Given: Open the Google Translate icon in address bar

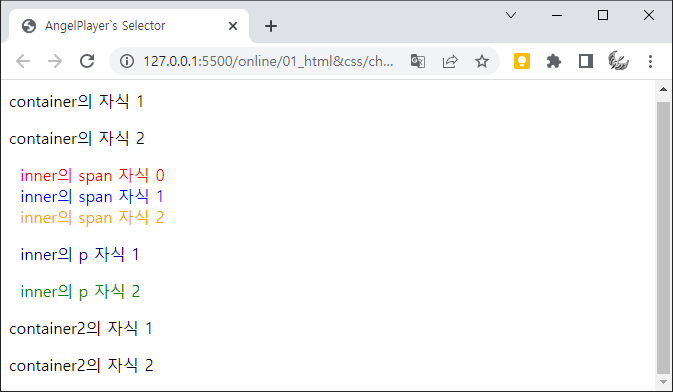Looking at the screenshot, I should (x=418, y=61).
